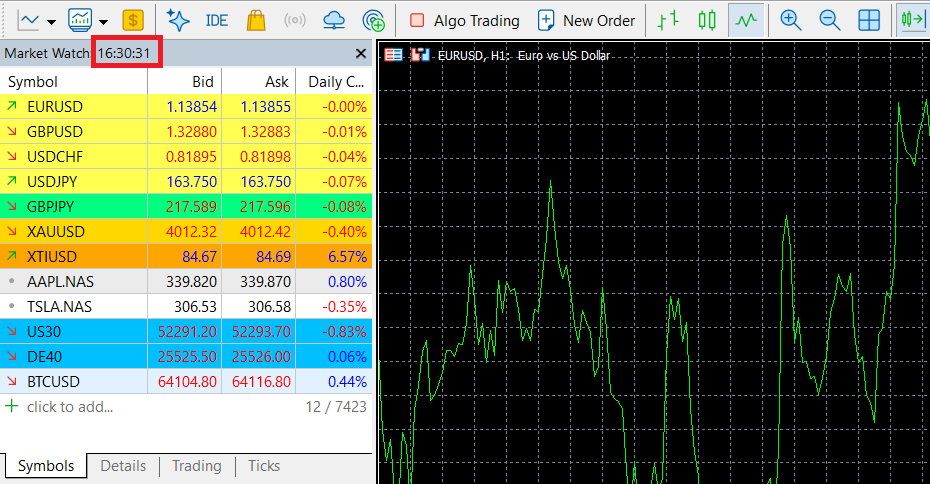Viewport: 930px width, 484px height.
Task: Expand dropdown arrow next to line chart icon
Action: coord(52,22)
